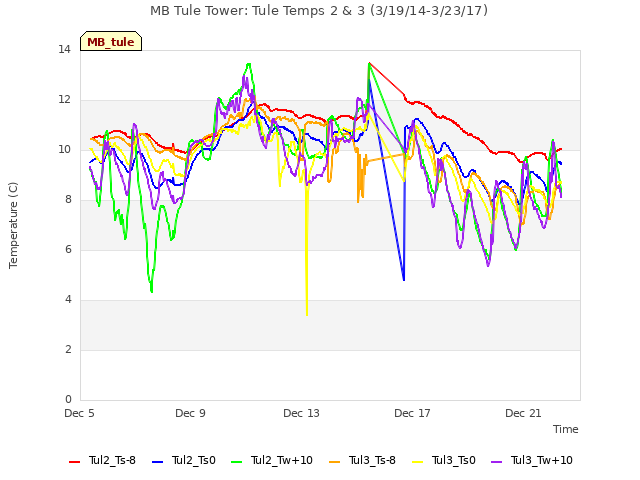Click the Dec 21 axis tick label
Viewport: 640px width, 480px height.
(524, 413)
